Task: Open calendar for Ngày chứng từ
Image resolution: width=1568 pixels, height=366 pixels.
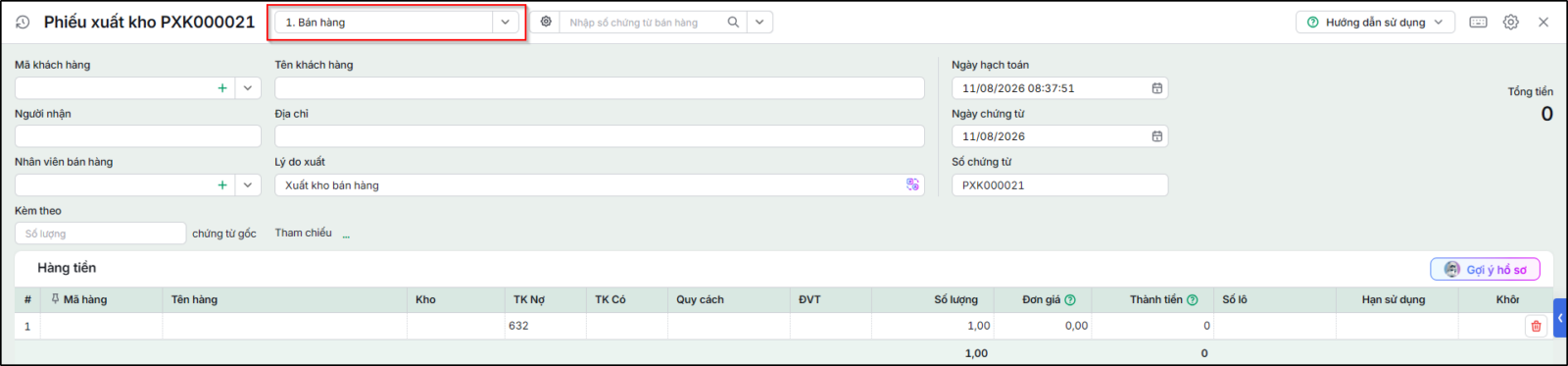Action: (x=1156, y=136)
